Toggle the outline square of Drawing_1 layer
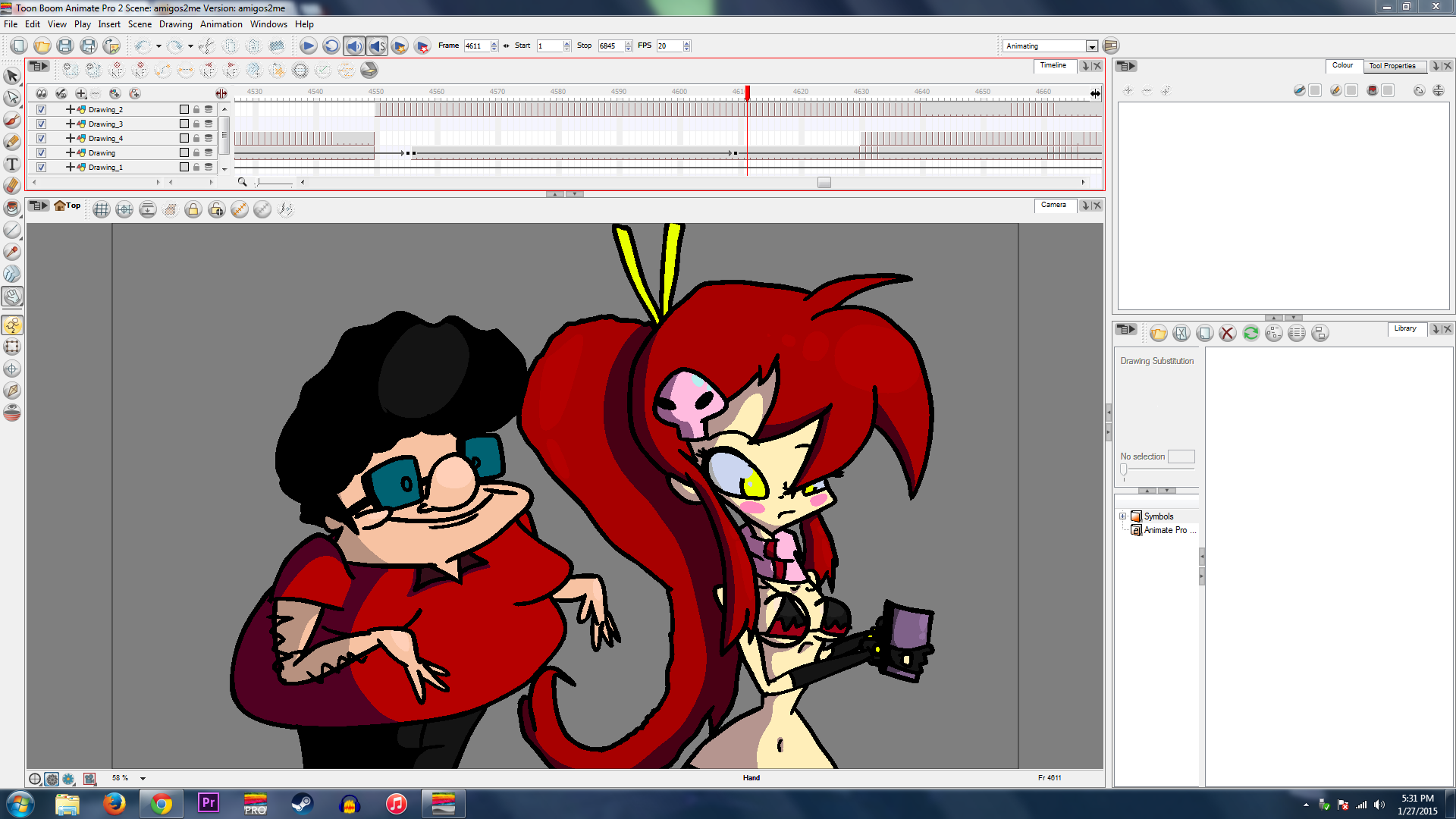This screenshot has height=819, width=1456. (x=184, y=167)
